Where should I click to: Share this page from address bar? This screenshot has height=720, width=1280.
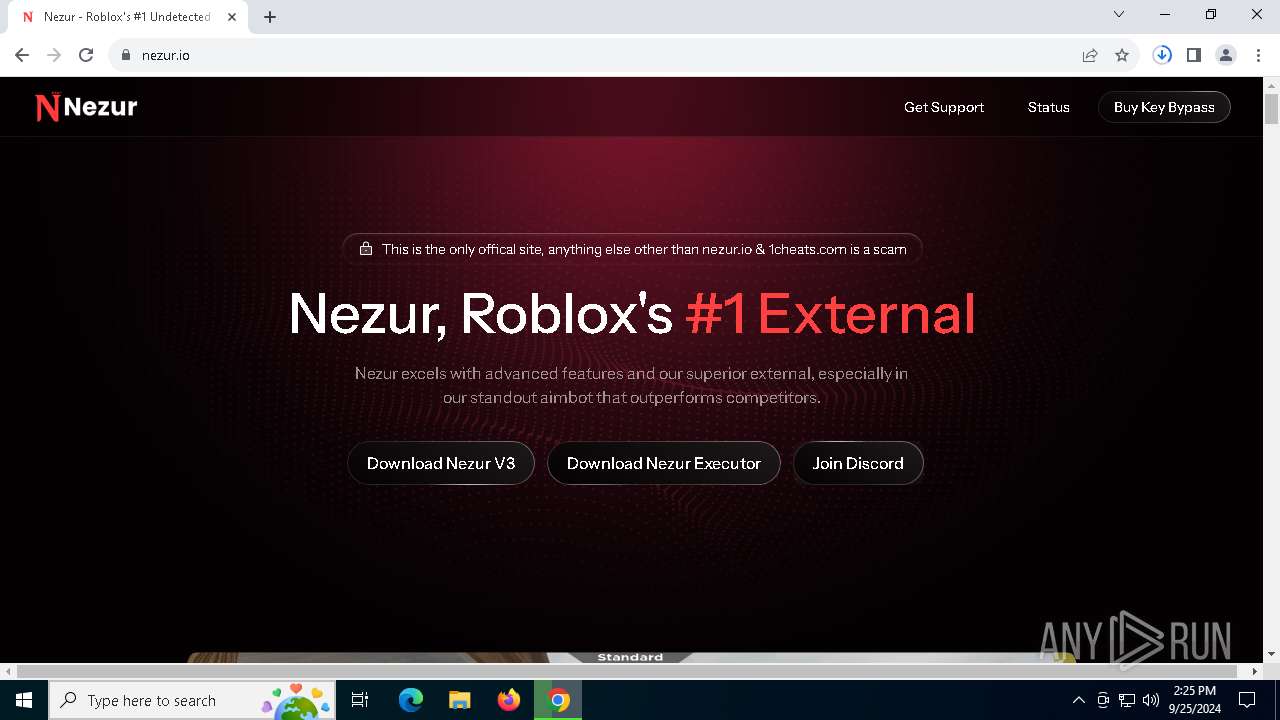pyautogui.click(x=1090, y=55)
